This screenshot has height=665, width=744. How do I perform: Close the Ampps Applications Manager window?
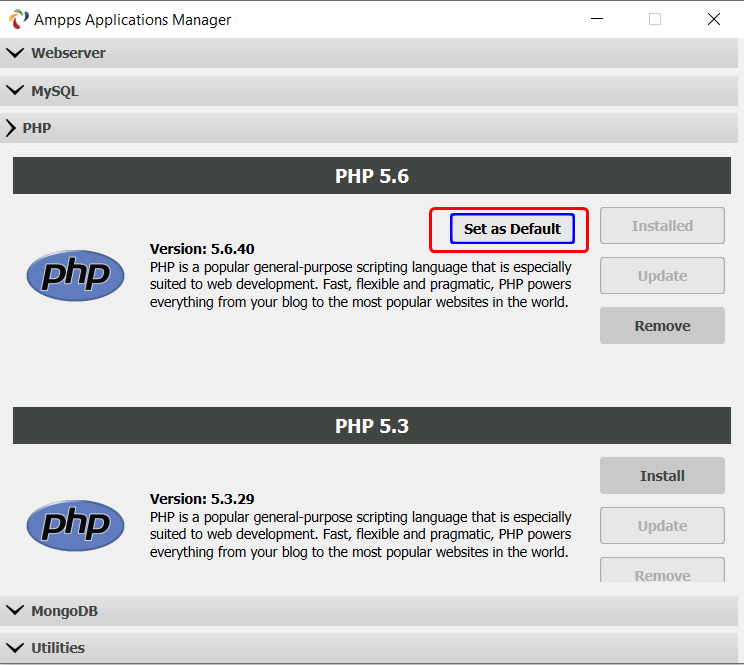tap(714, 19)
